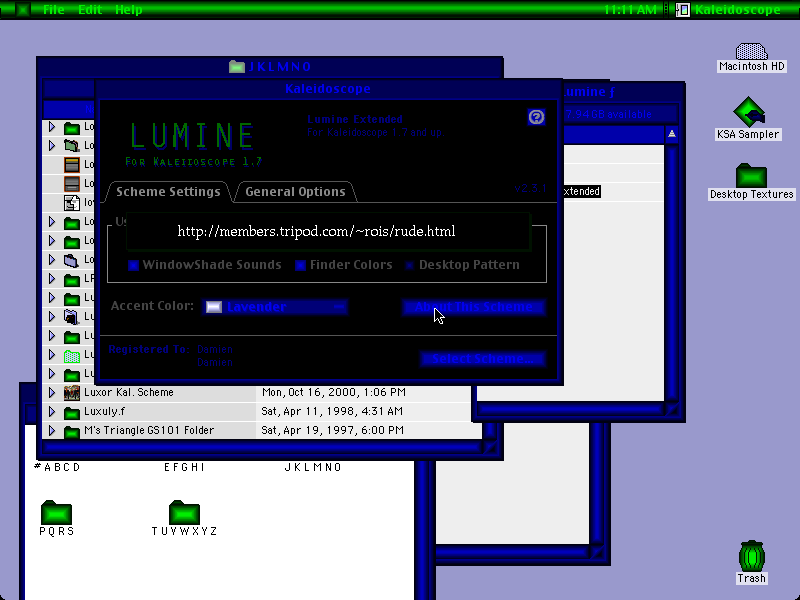Screen dimensions: 800x600
Task: Select the KSA Sampler desktop icon
Action: click(748, 112)
